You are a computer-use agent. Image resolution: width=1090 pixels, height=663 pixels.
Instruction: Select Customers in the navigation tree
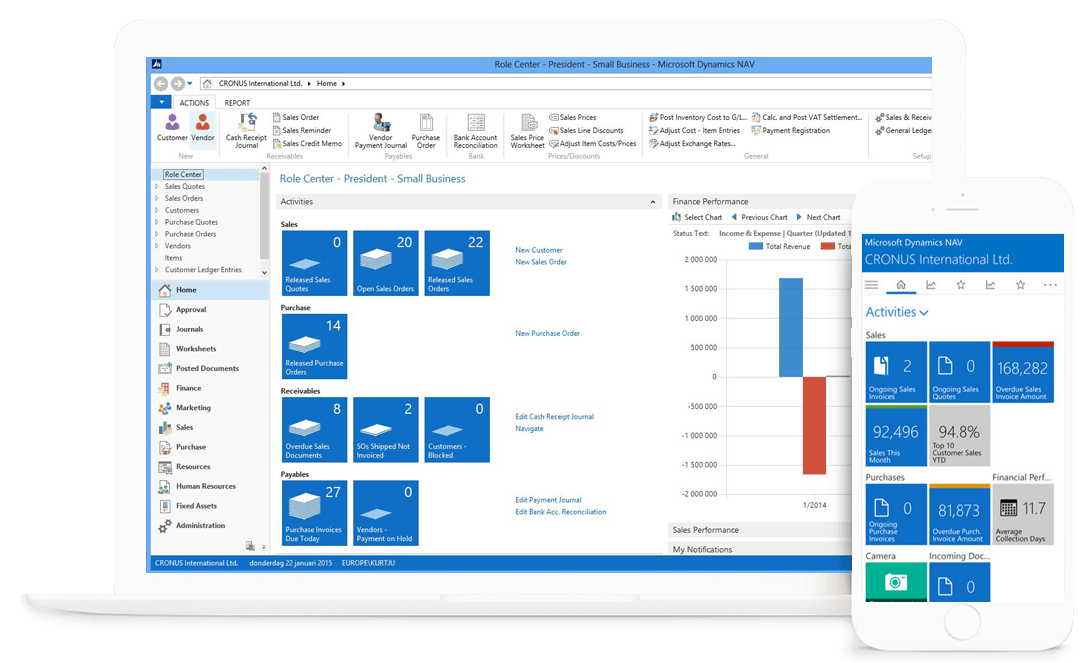point(181,210)
